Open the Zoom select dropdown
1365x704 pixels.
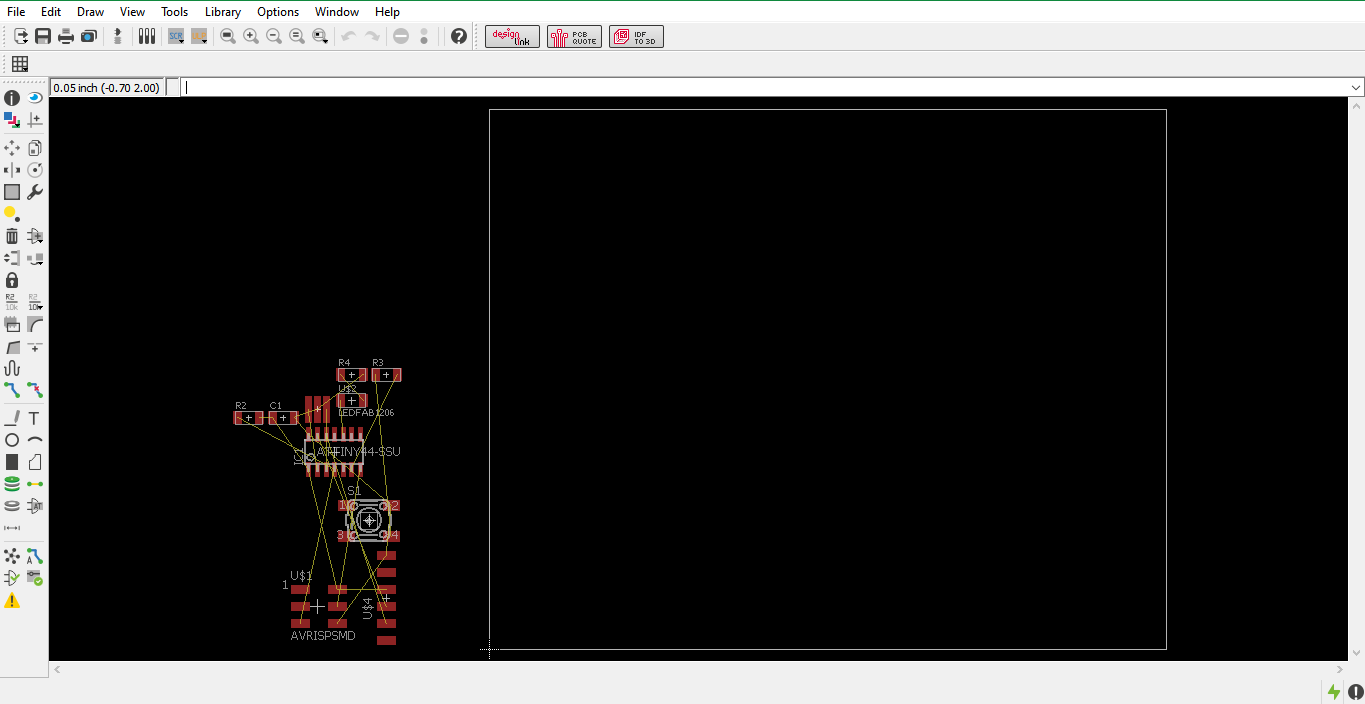point(320,36)
